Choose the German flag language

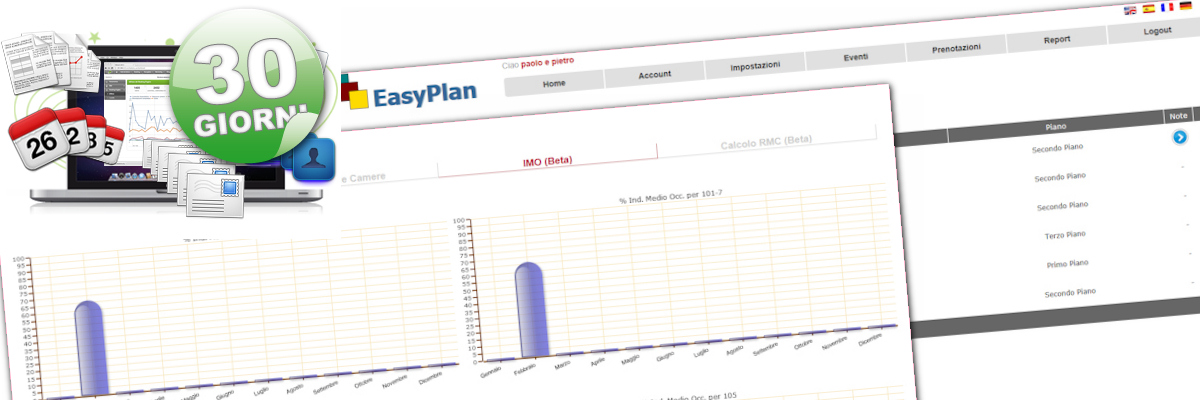(x=1185, y=6)
